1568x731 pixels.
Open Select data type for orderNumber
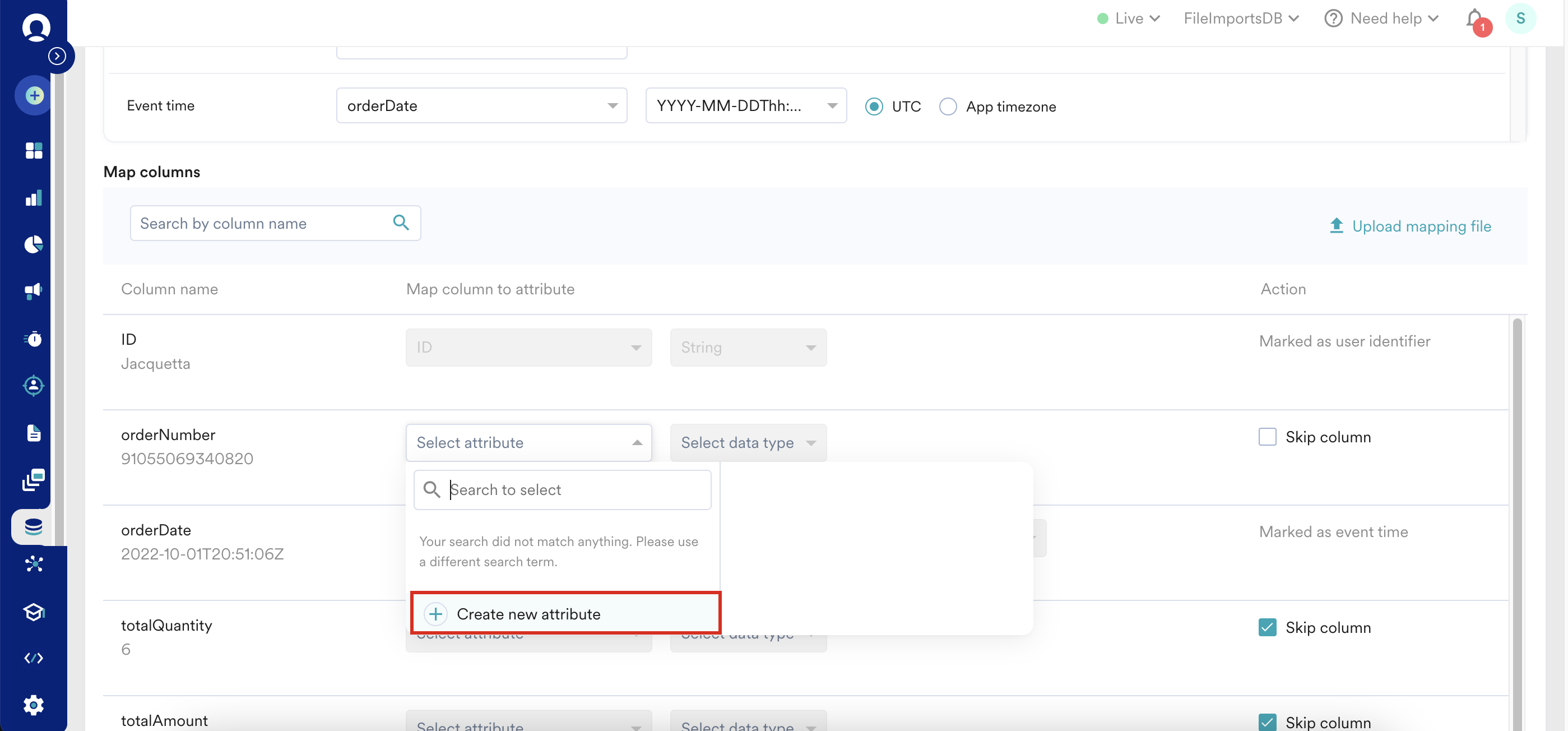(x=748, y=442)
